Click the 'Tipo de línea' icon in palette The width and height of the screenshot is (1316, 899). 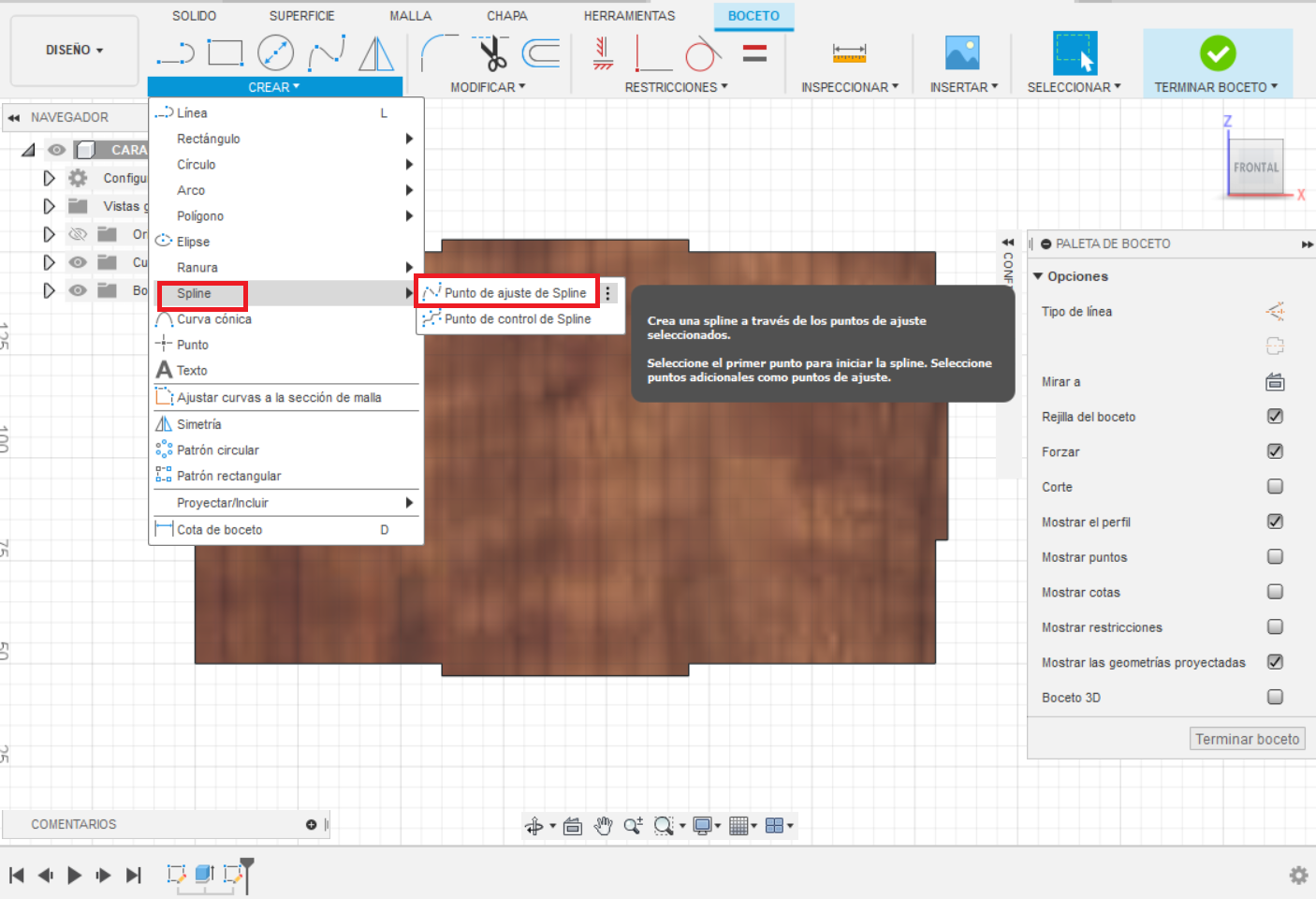click(x=1275, y=312)
